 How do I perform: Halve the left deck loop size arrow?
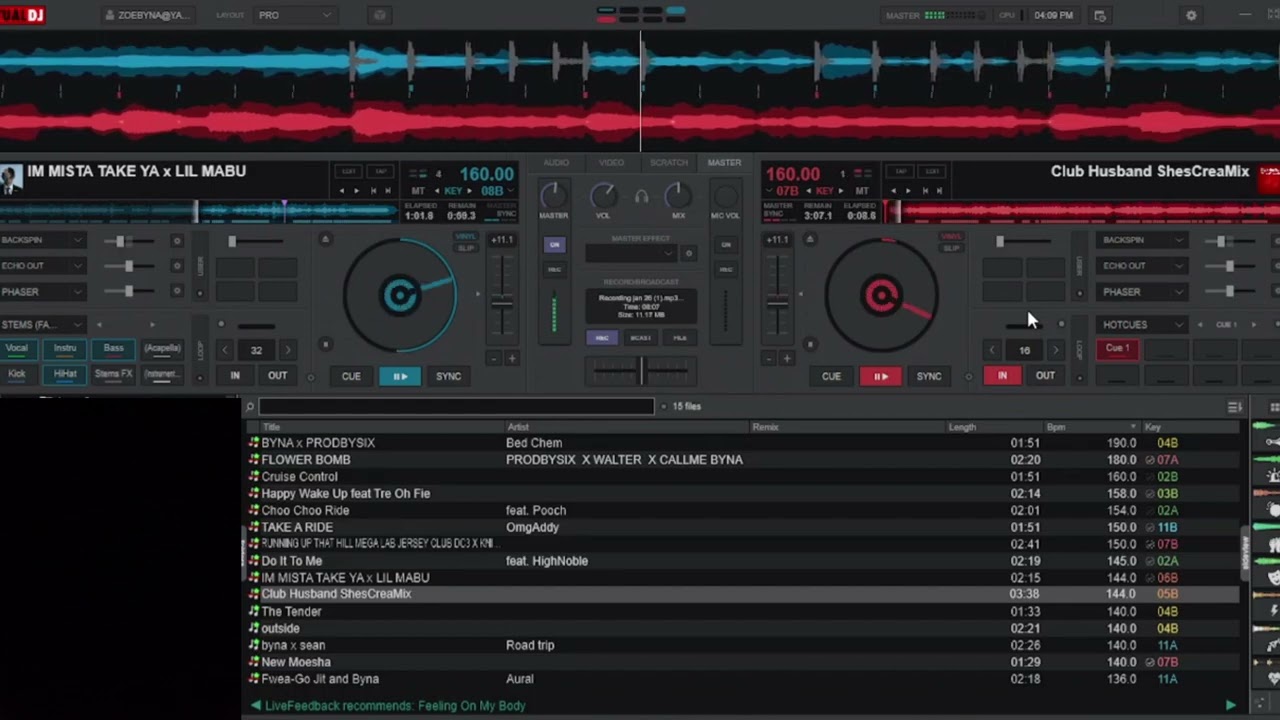[x=225, y=350]
